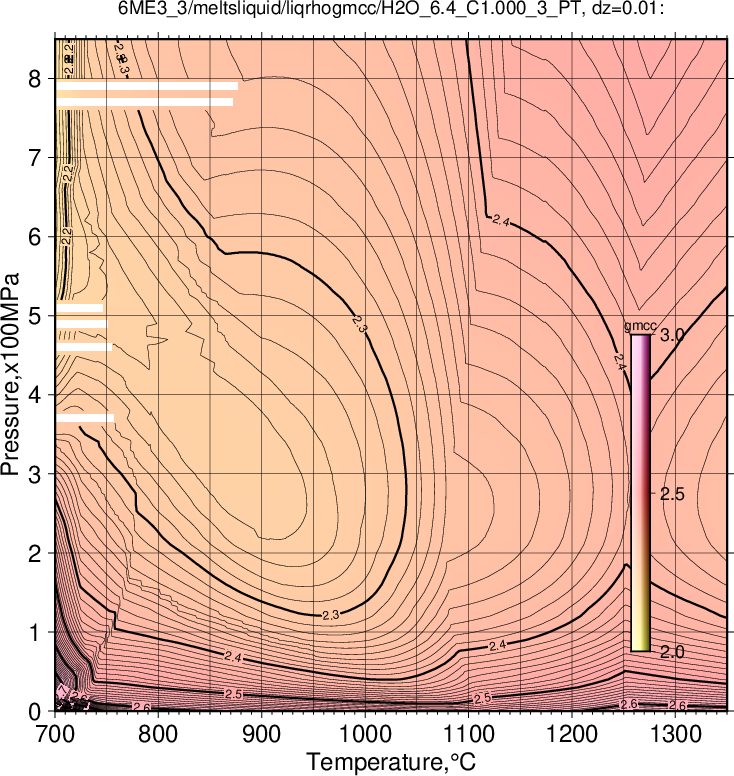Click the 5 pressure tick label

pos(35,316)
